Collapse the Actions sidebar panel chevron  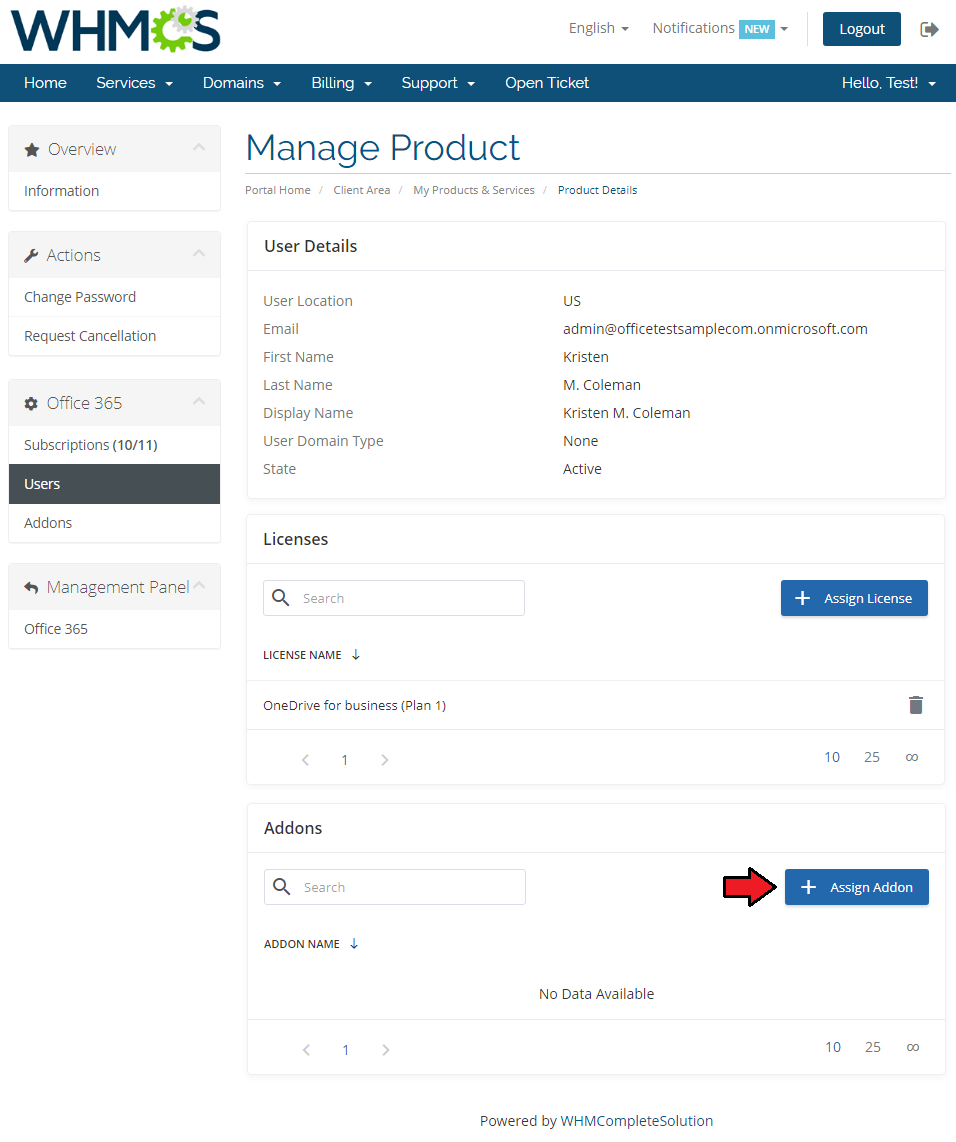(x=199, y=253)
